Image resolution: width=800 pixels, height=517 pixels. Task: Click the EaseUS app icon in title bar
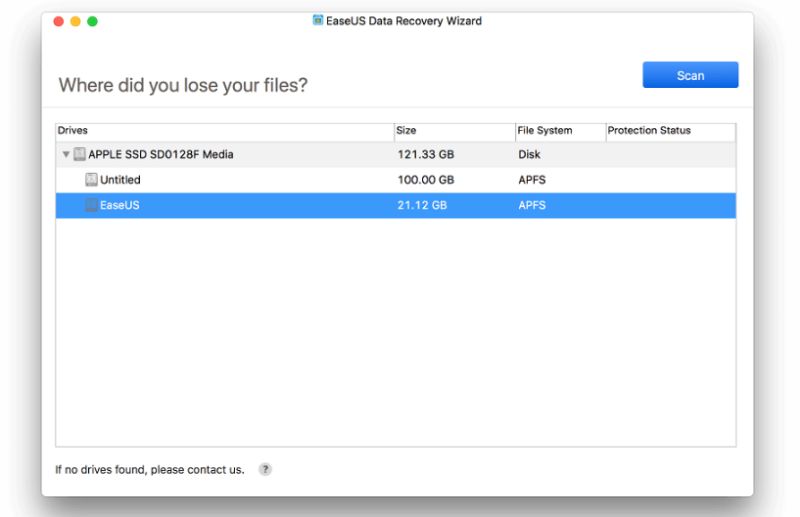(317, 20)
